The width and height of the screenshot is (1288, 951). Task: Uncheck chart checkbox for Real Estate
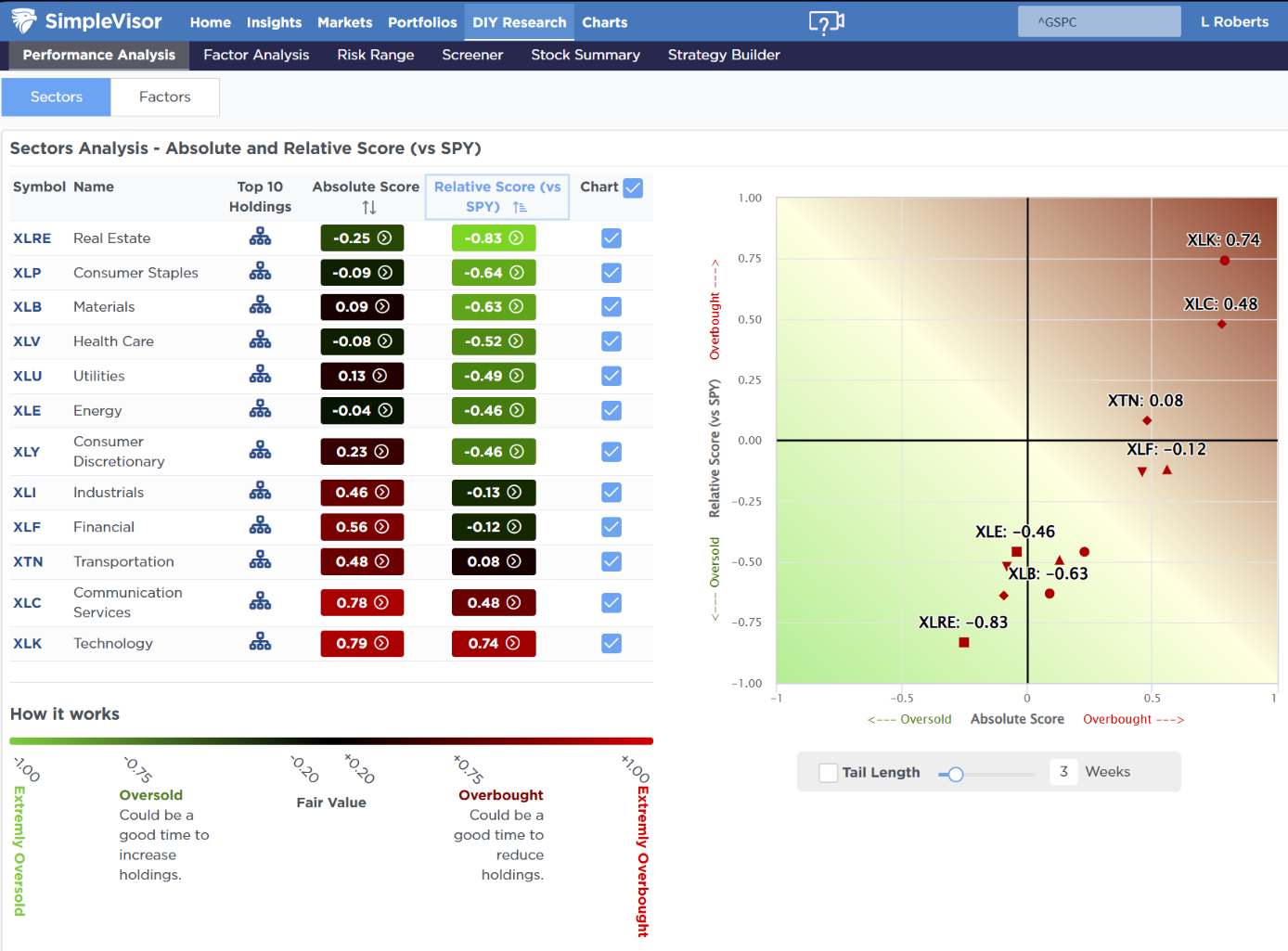[x=612, y=238]
